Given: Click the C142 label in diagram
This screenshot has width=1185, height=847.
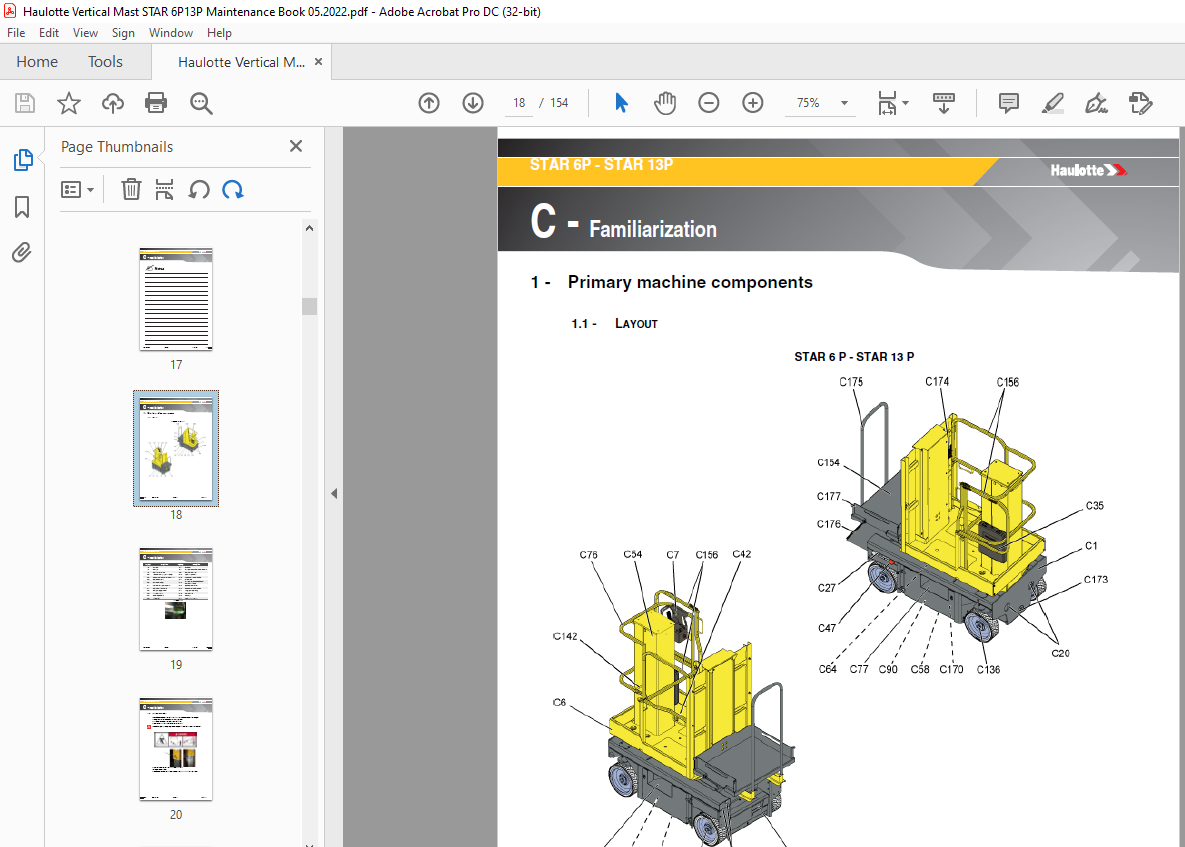Looking at the screenshot, I should point(565,636).
